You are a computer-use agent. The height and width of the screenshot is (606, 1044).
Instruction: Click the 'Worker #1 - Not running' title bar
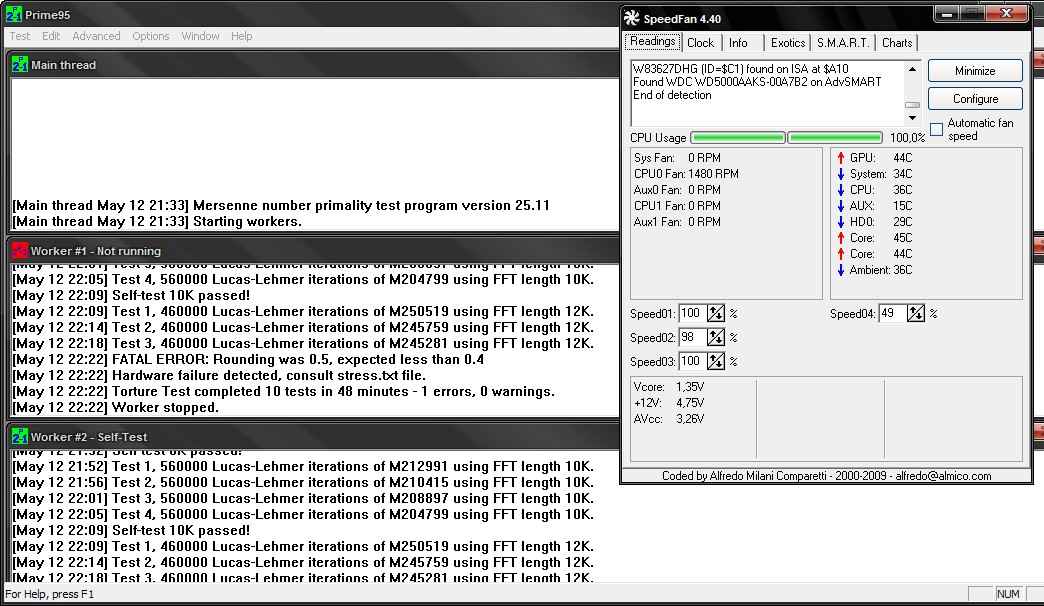(314, 250)
